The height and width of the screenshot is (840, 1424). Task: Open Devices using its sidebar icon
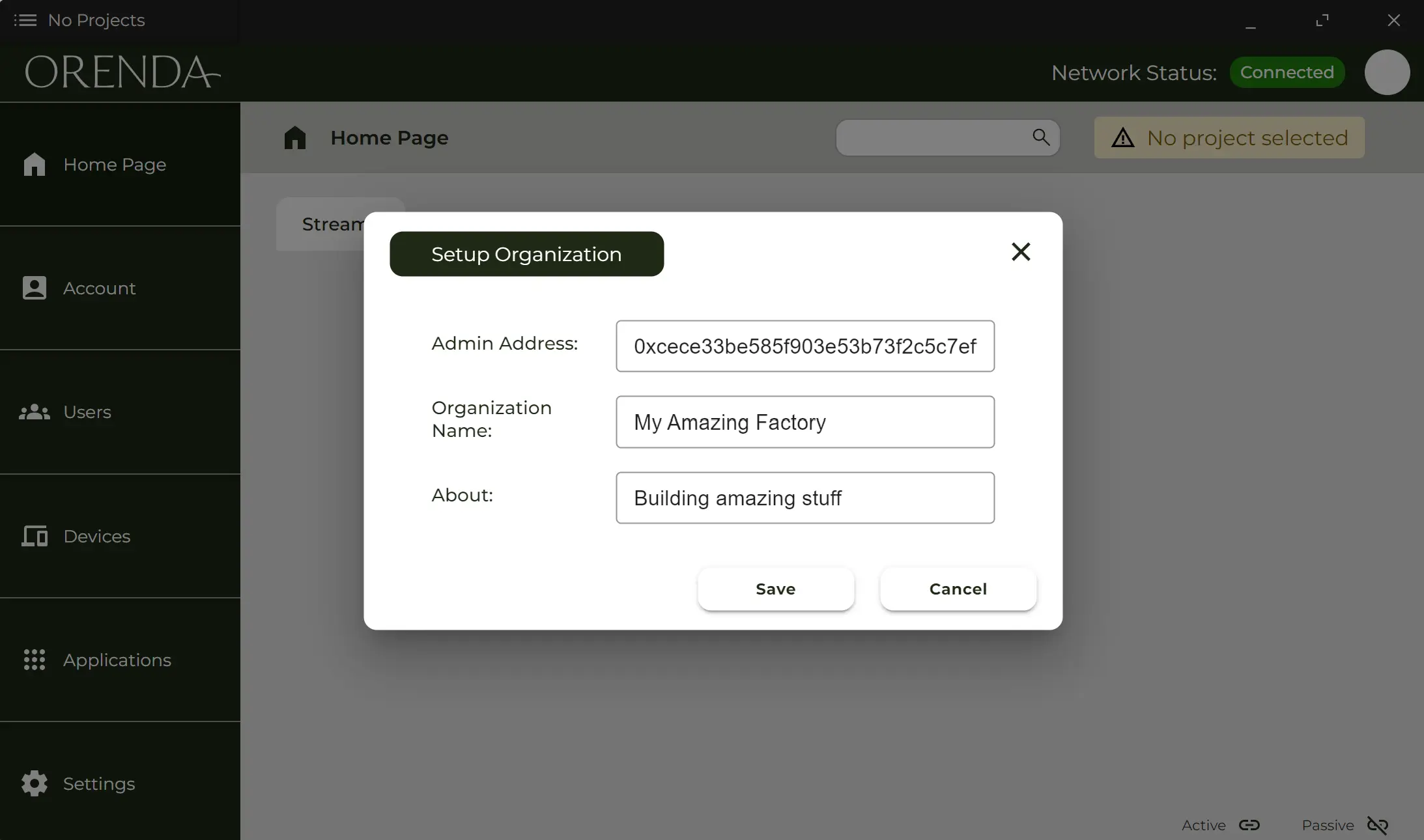35,537
